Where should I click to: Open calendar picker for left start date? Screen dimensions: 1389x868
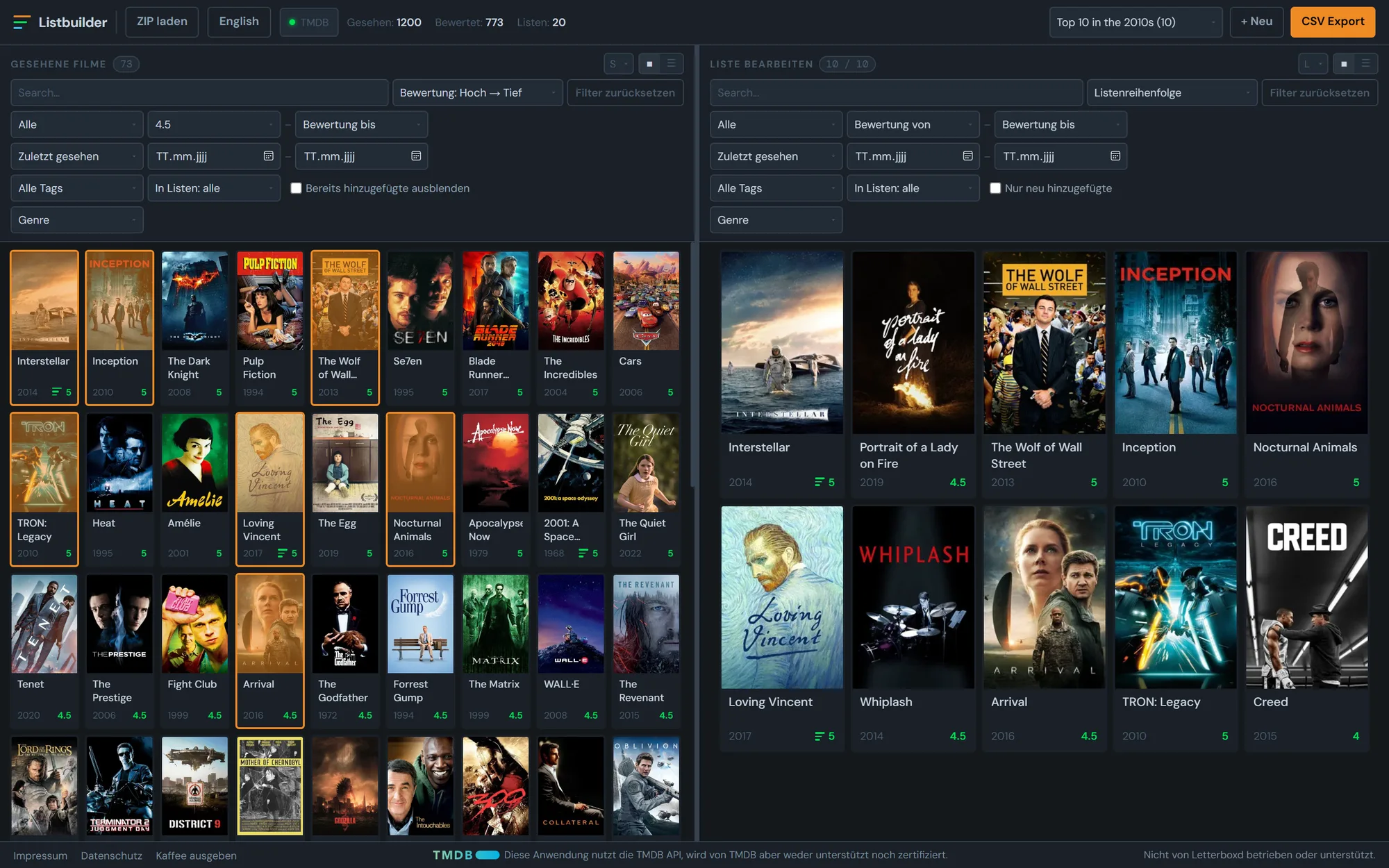coord(268,156)
